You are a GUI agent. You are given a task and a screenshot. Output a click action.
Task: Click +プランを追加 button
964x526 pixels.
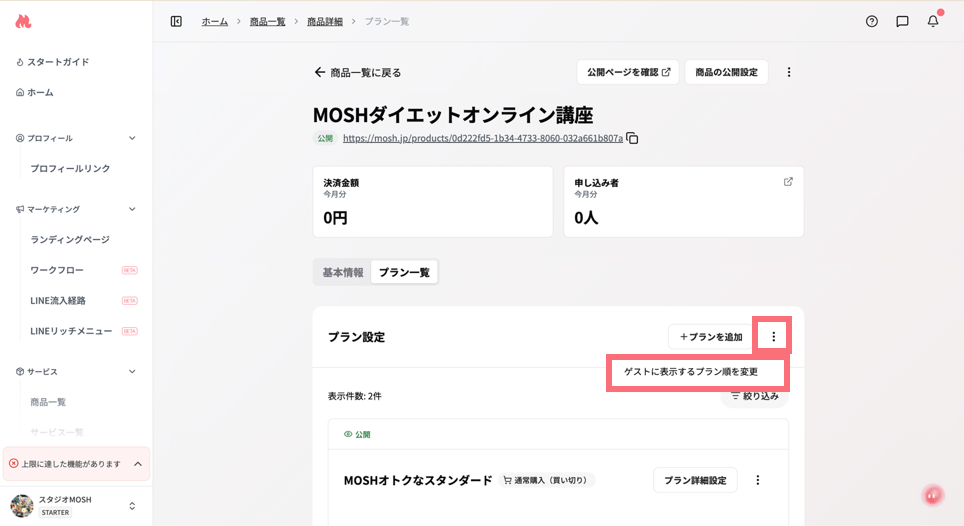711,337
